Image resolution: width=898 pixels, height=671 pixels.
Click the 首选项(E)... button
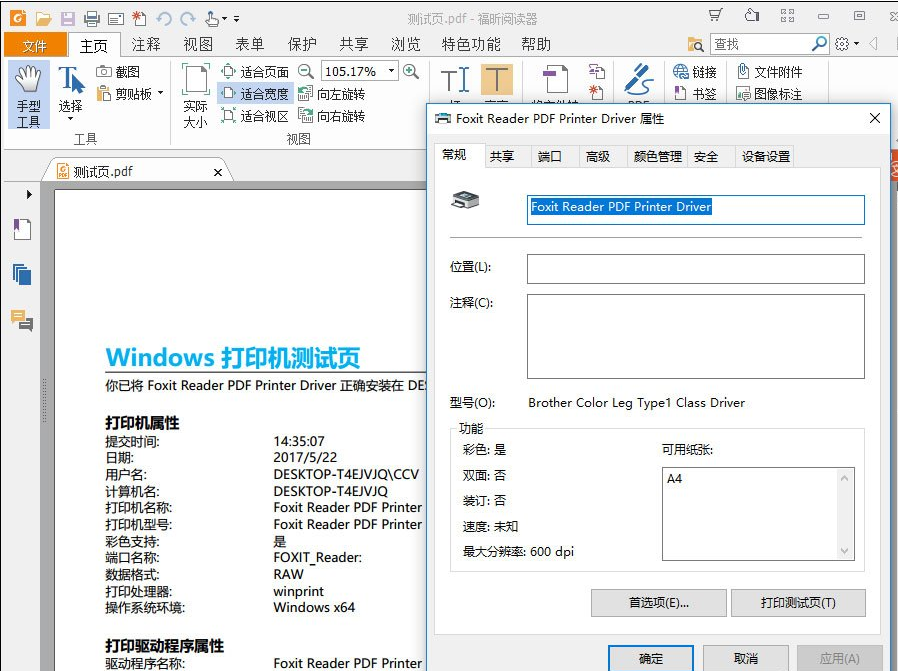click(x=659, y=603)
